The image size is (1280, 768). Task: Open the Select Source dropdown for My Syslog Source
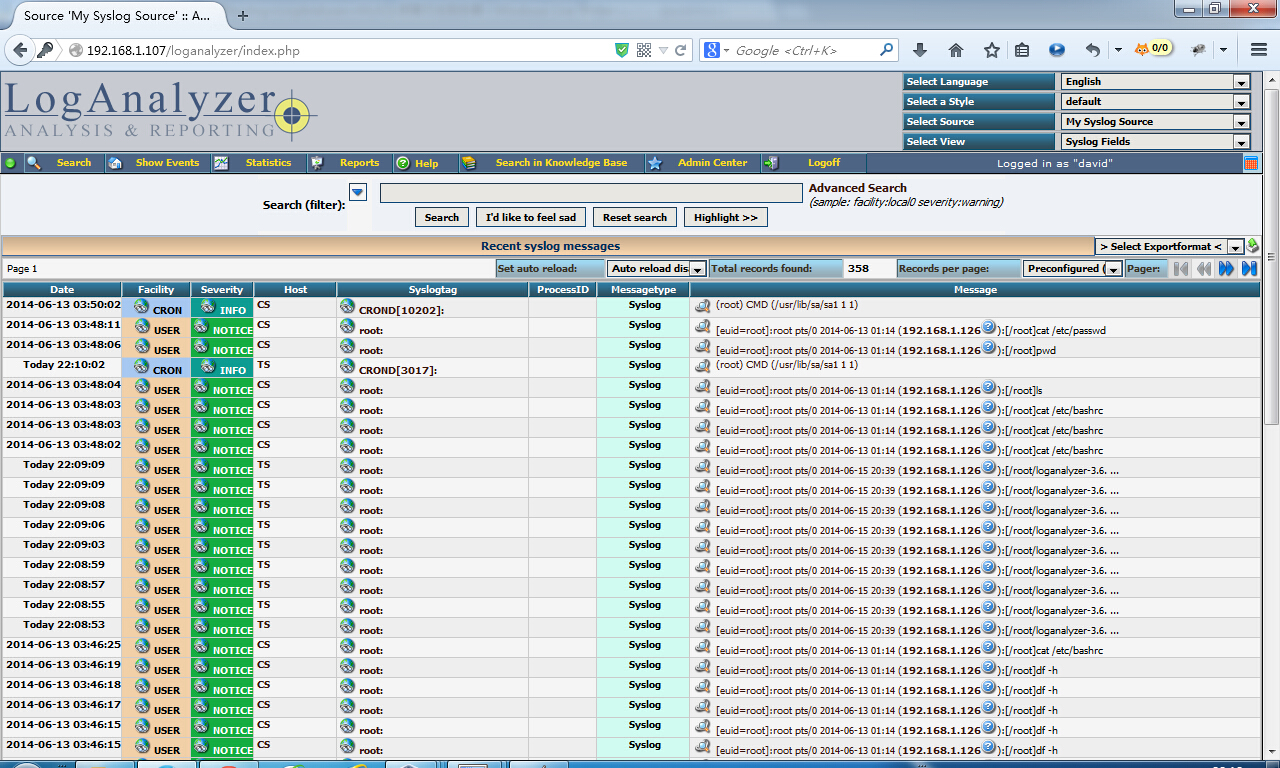pyautogui.click(x=1240, y=121)
